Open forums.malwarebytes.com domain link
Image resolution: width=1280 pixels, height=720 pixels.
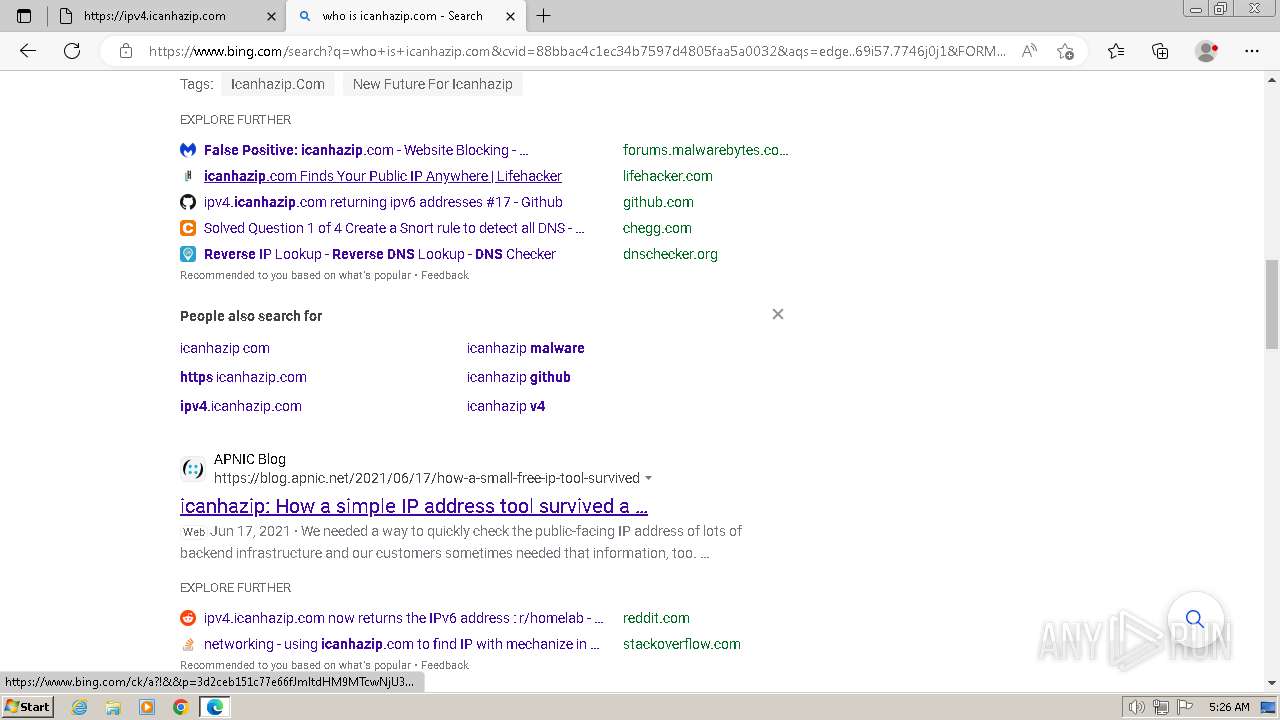pyautogui.click(x=705, y=150)
